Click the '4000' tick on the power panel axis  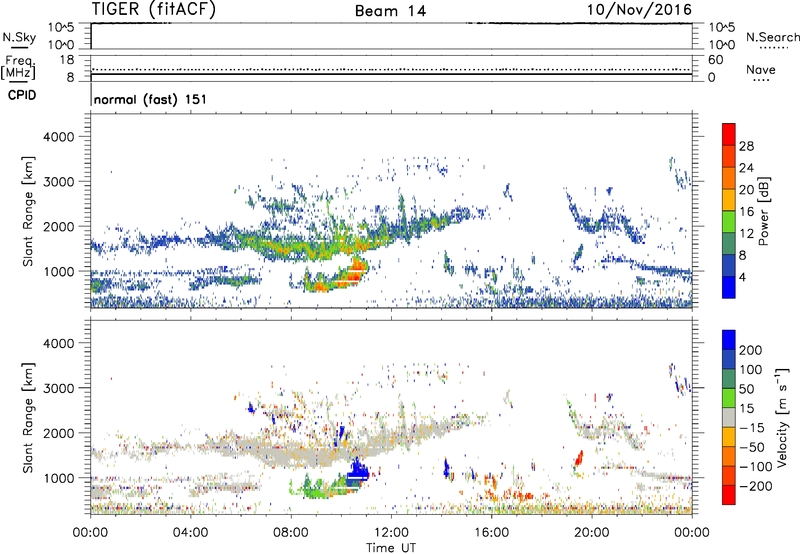click(x=59, y=137)
